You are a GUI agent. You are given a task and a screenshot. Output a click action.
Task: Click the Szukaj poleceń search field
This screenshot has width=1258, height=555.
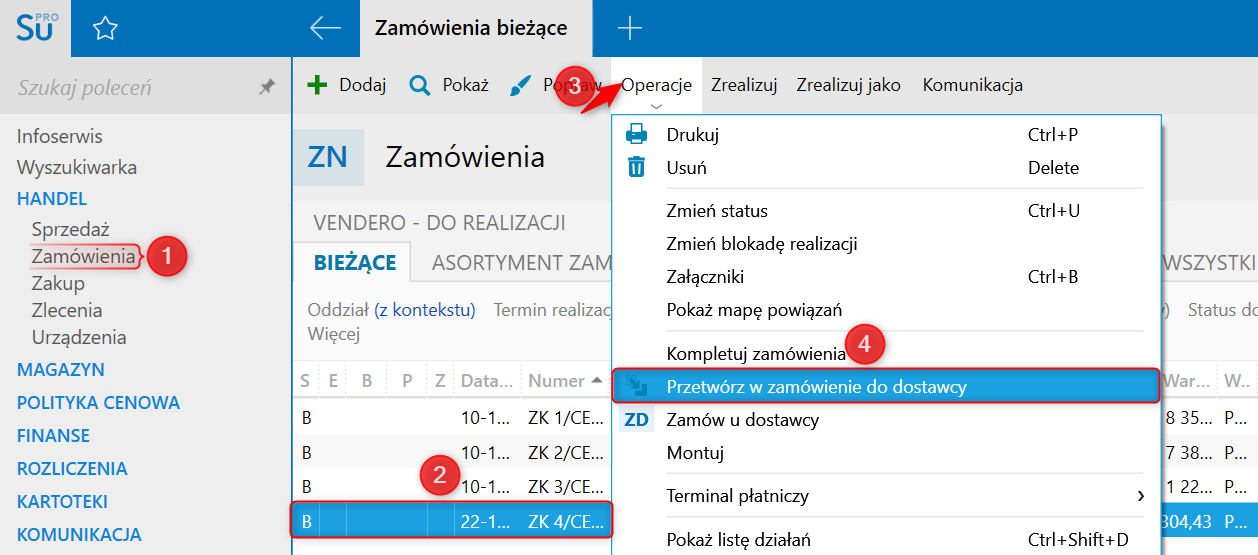(130, 88)
